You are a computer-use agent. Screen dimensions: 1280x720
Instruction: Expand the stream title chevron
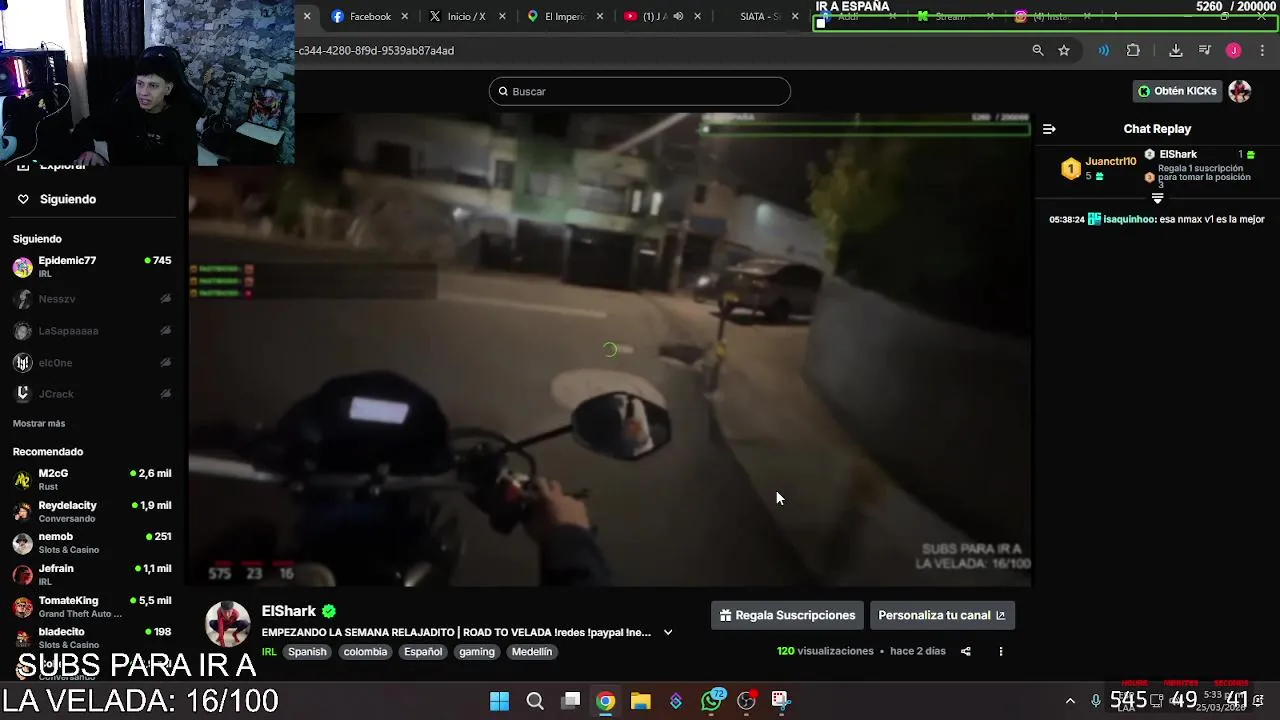[668, 632]
